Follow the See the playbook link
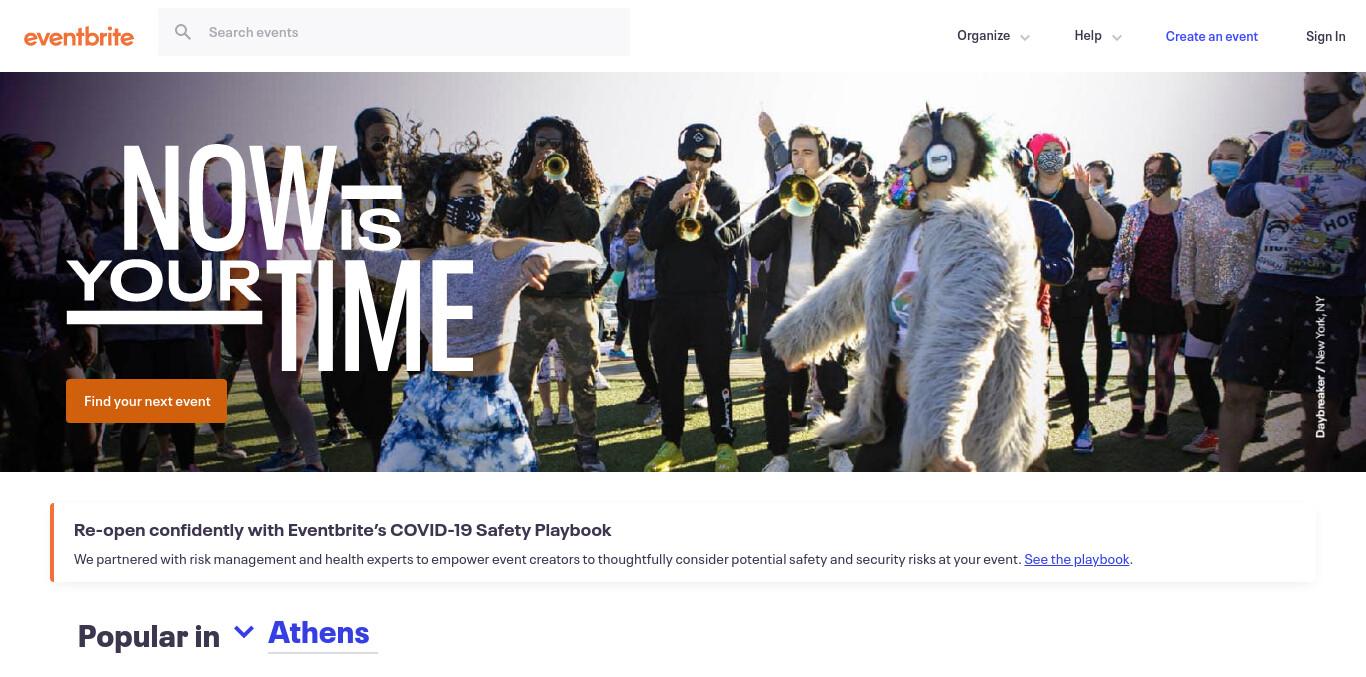The width and height of the screenshot is (1366, 677). (x=1076, y=559)
